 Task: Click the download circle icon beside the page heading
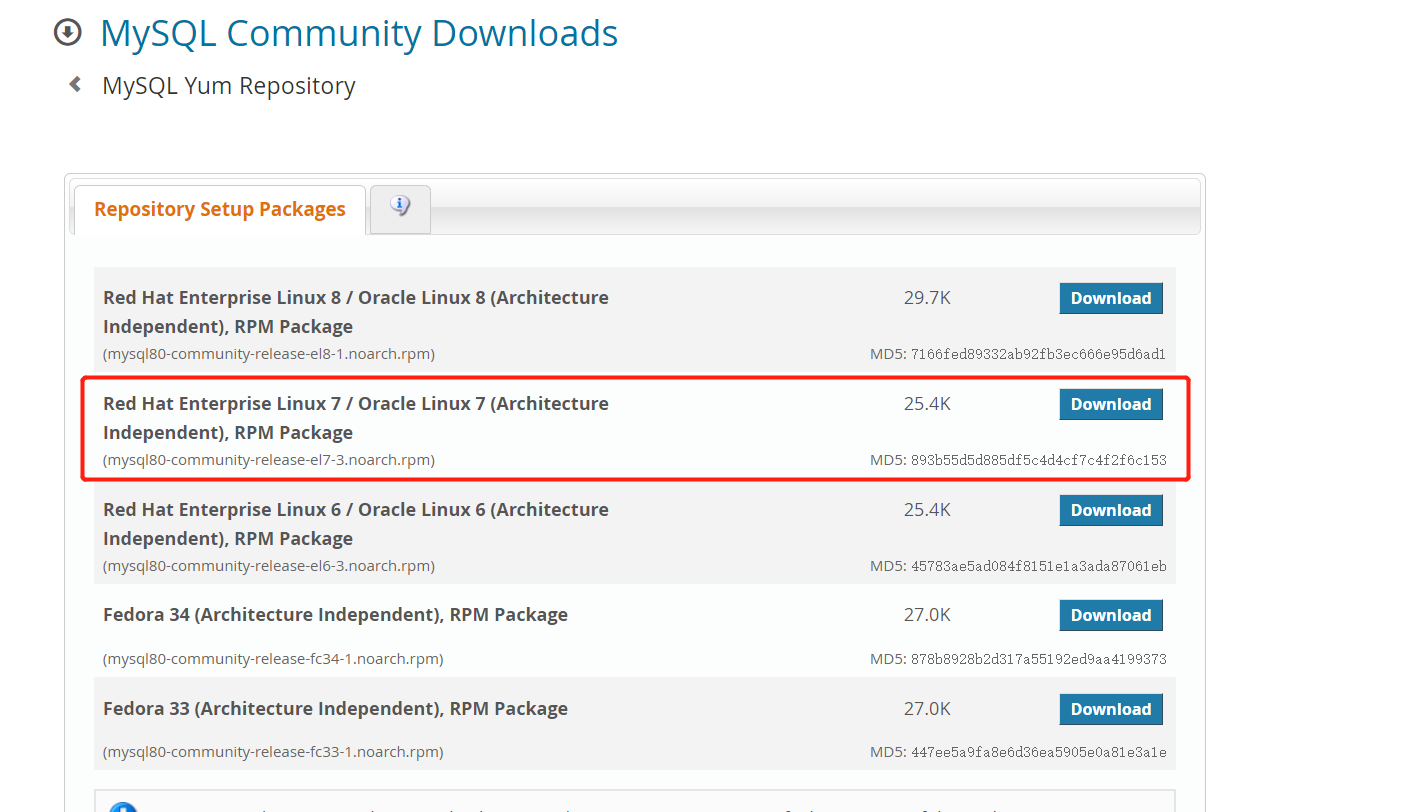(67, 33)
